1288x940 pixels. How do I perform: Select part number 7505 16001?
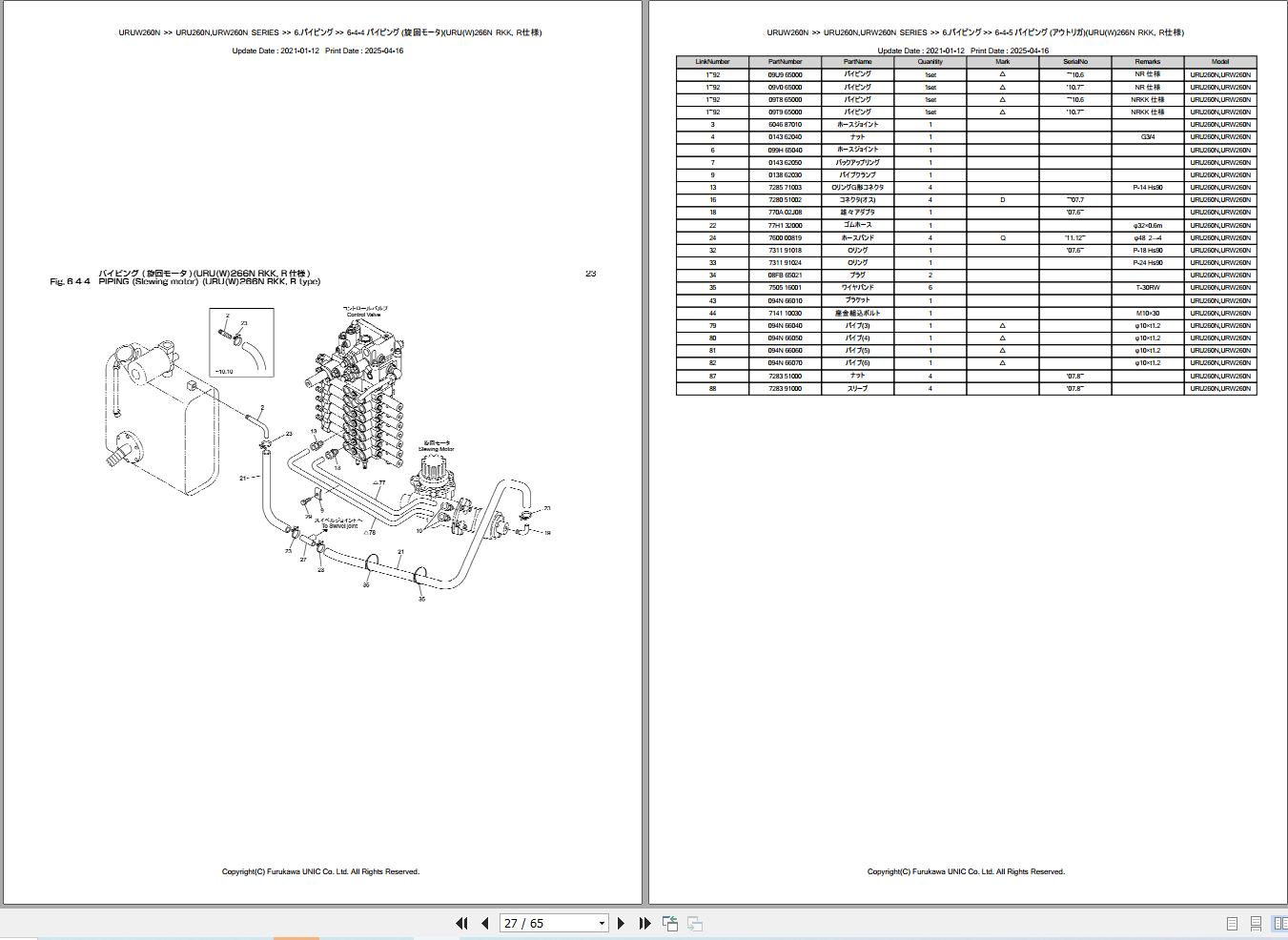(785, 288)
